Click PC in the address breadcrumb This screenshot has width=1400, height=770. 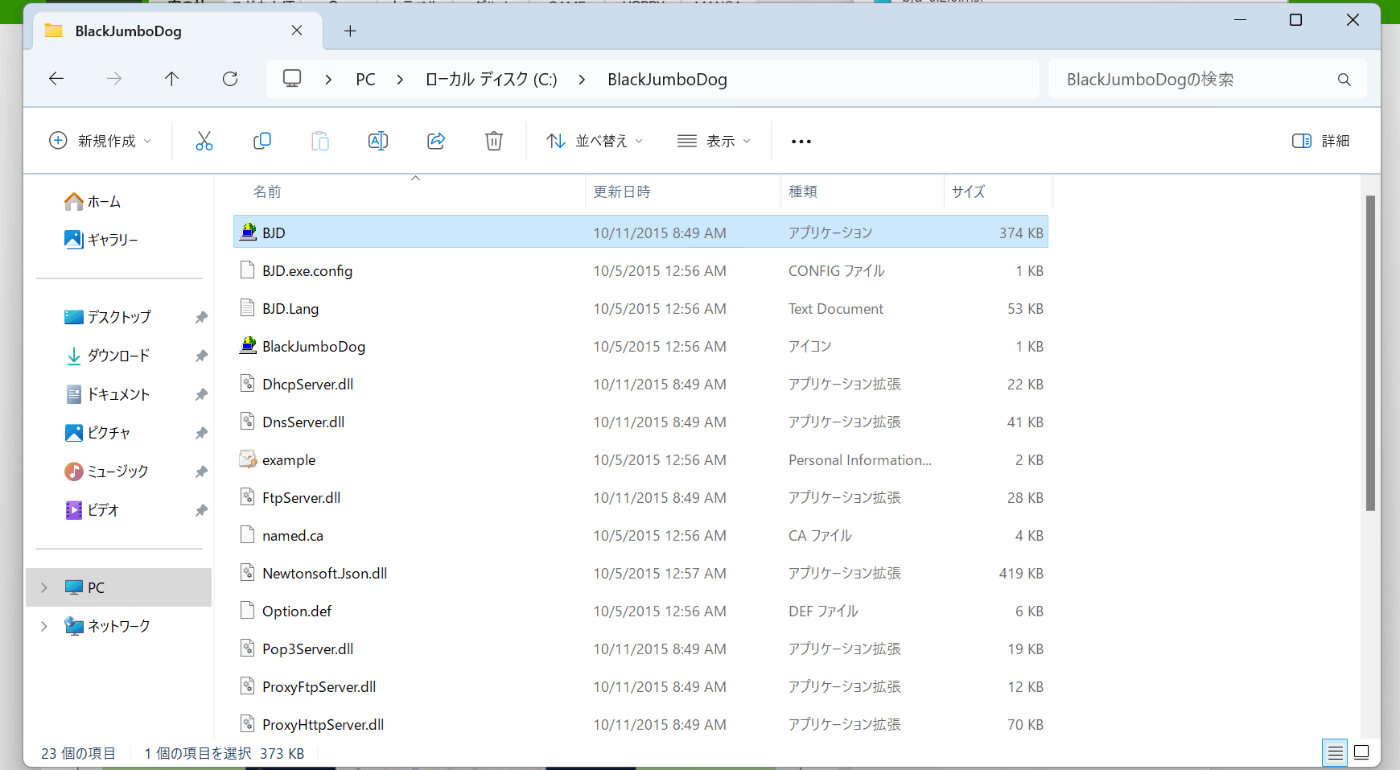point(366,79)
